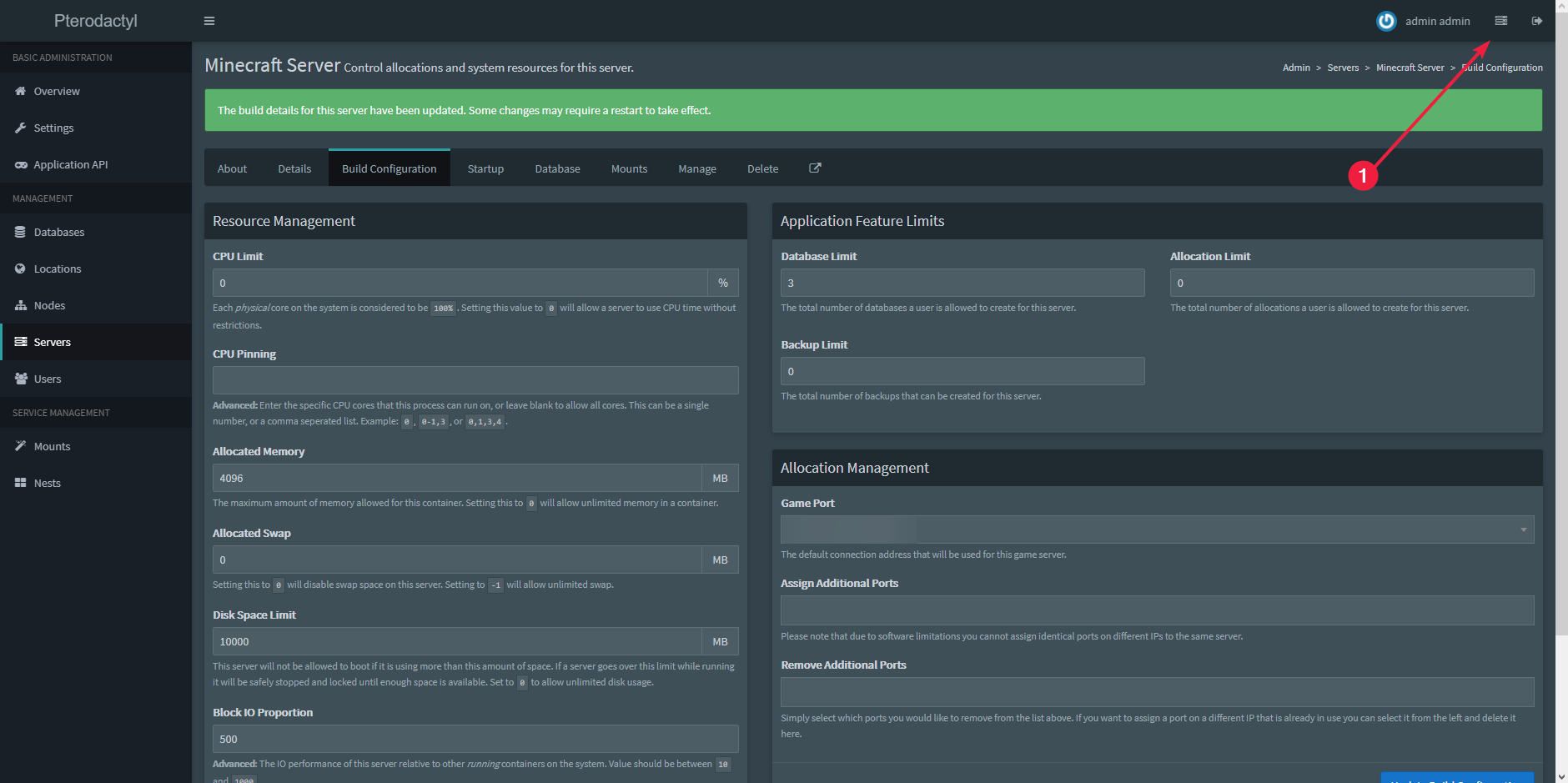Image resolution: width=1568 pixels, height=783 pixels.
Task: Click the Nodes sitemap icon
Action: tap(21, 305)
